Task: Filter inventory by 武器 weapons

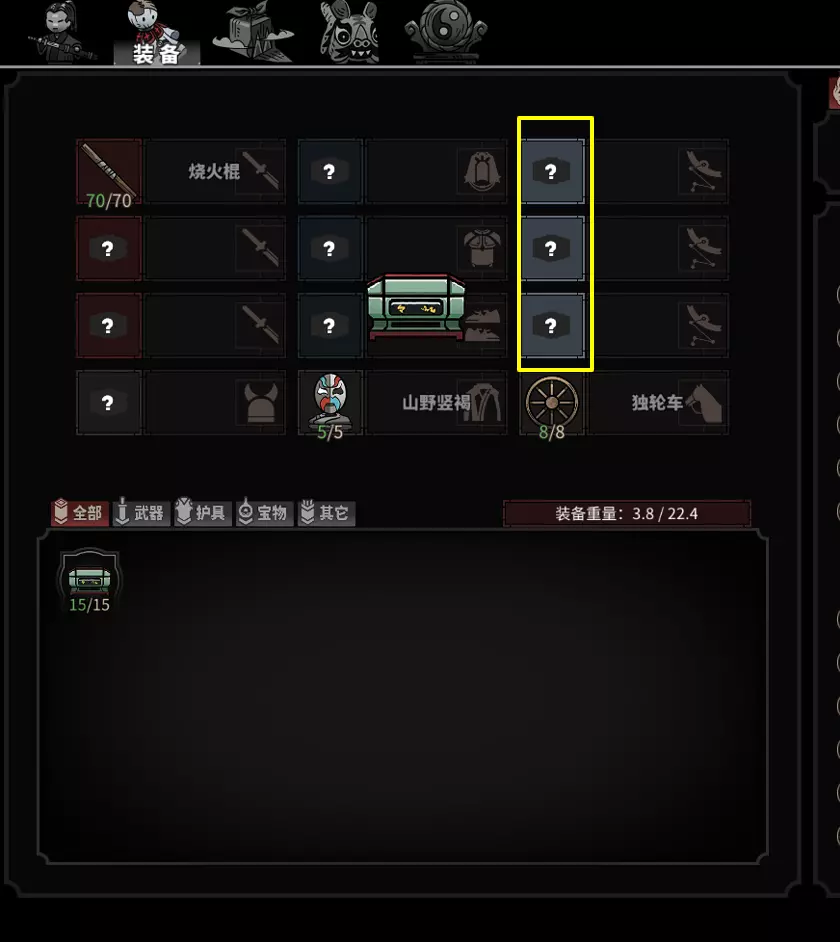Action: 141,513
